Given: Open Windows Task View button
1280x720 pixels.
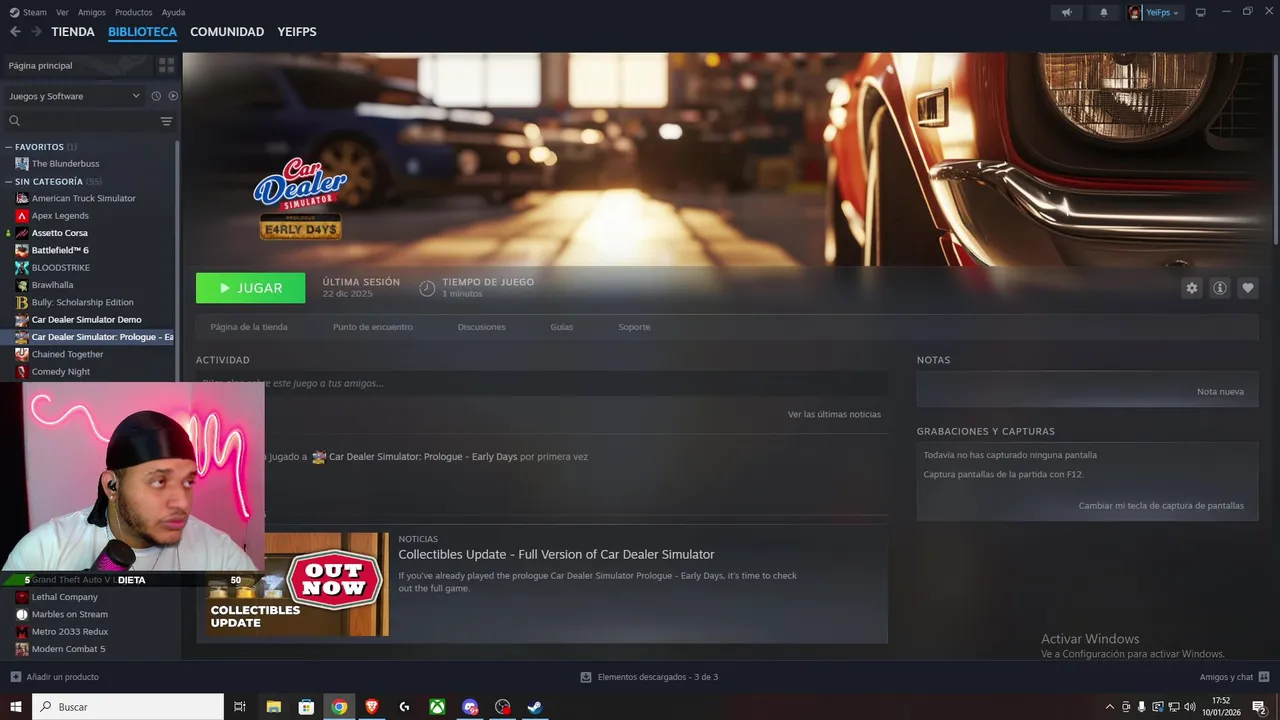Looking at the screenshot, I should pos(240,707).
